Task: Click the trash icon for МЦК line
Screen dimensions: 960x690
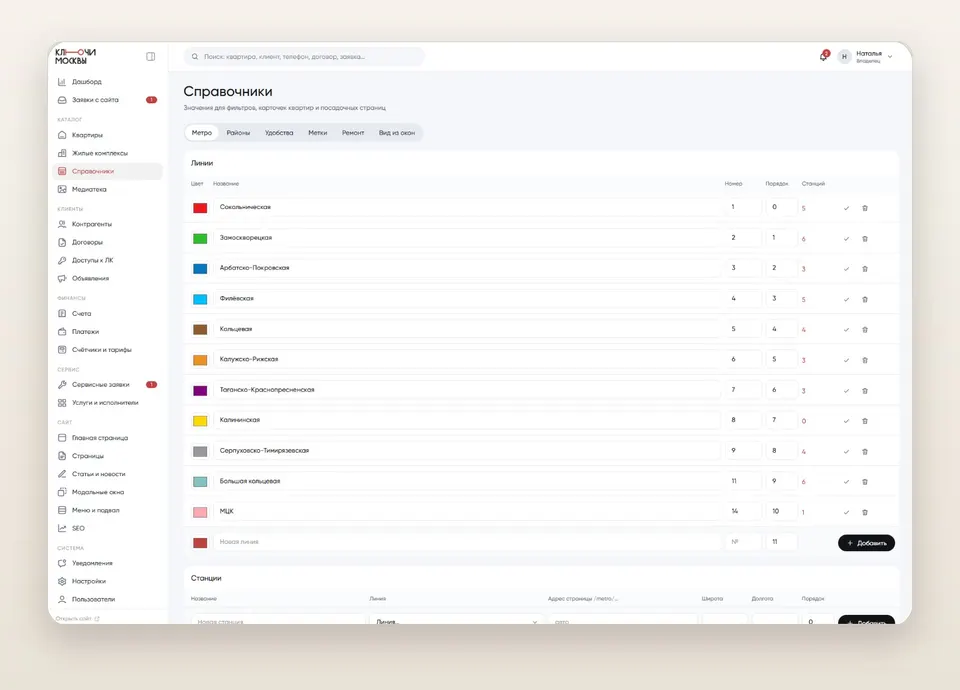Action: point(865,512)
